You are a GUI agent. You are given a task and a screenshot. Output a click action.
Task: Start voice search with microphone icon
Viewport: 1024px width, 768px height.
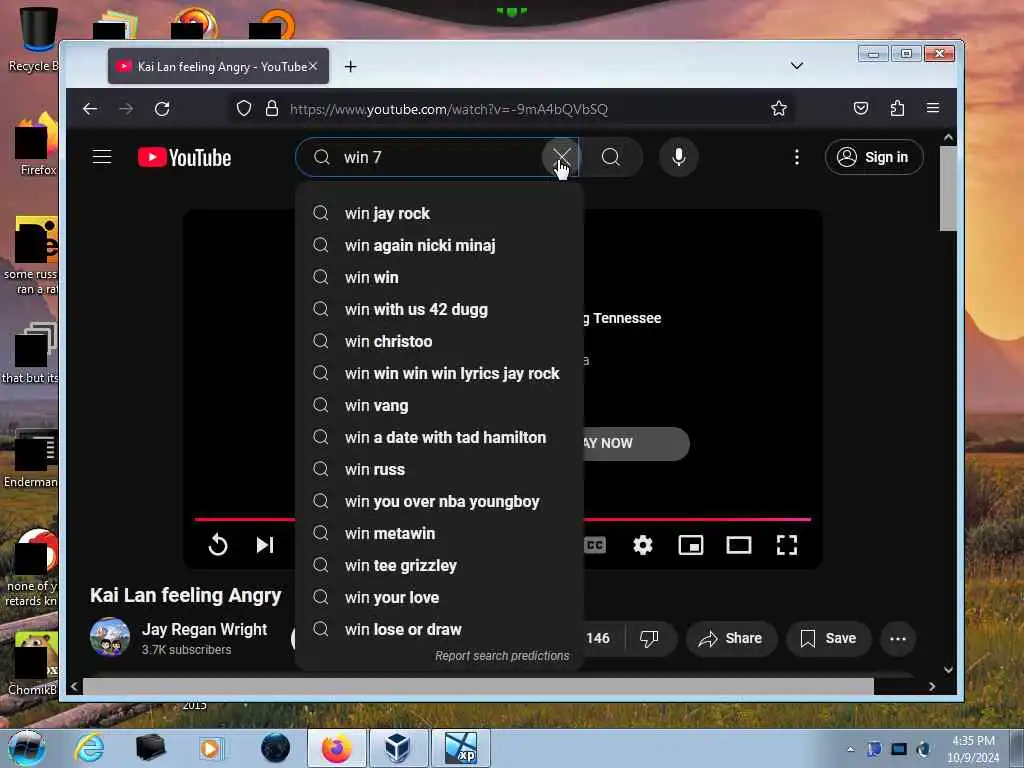tap(679, 157)
